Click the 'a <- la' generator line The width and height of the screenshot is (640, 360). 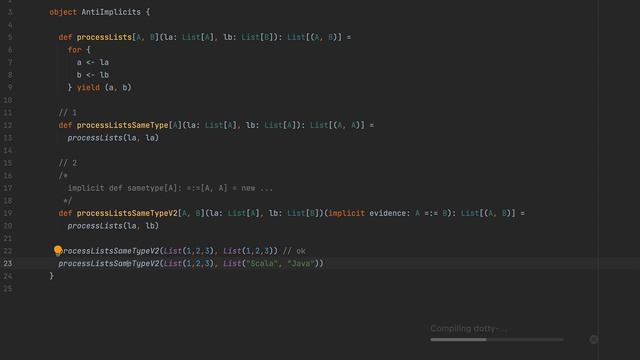point(93,62)
